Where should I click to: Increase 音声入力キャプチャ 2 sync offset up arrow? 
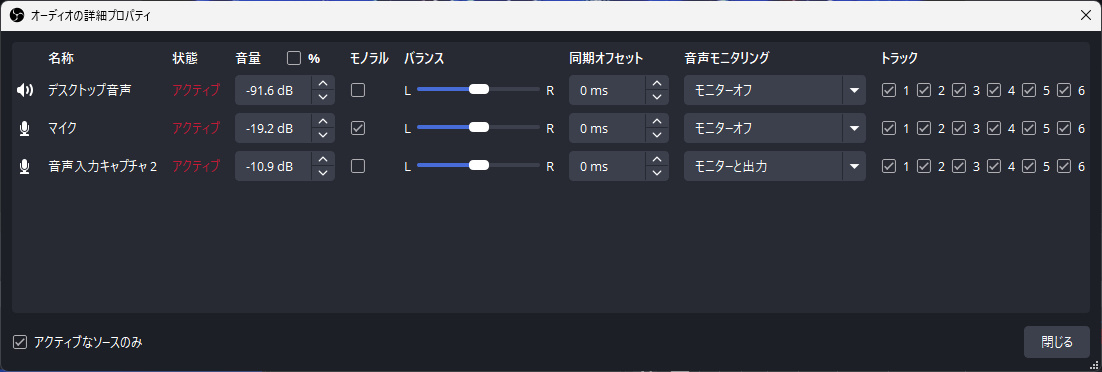pos(656,160)
